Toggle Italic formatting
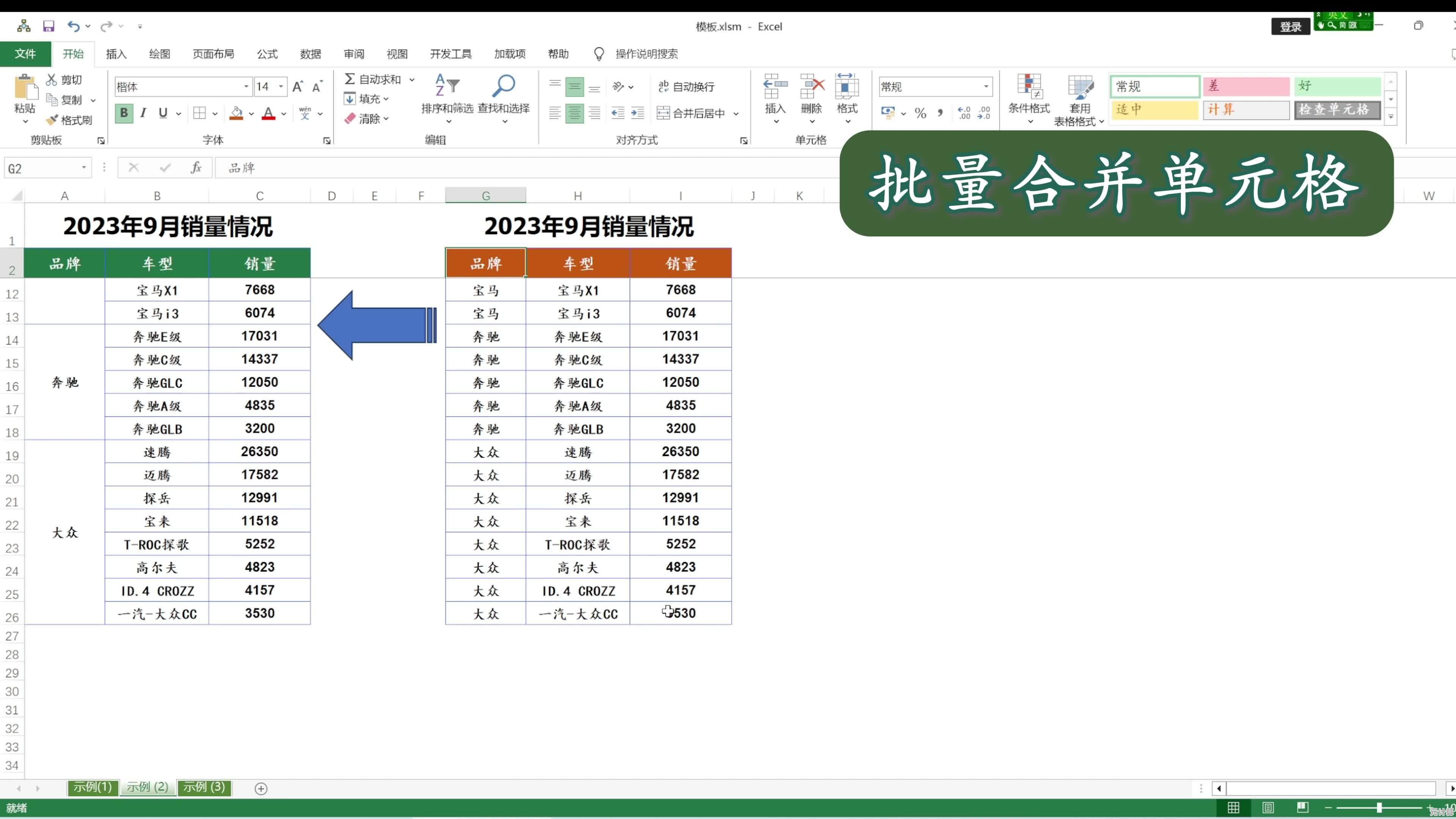 click(x=144, y=113)
